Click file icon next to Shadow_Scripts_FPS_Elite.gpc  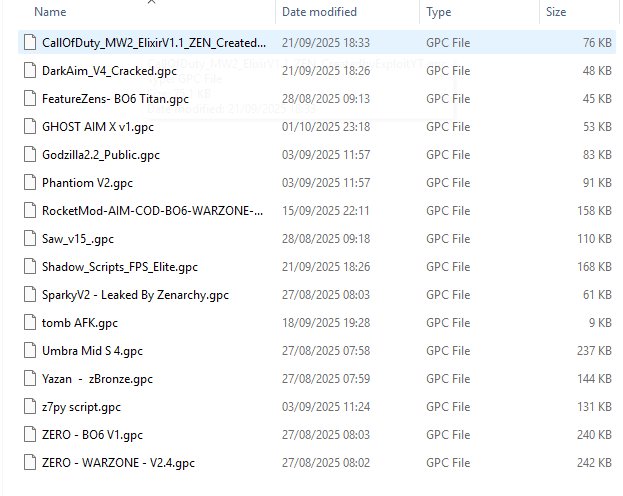click(x=30, y=266)
